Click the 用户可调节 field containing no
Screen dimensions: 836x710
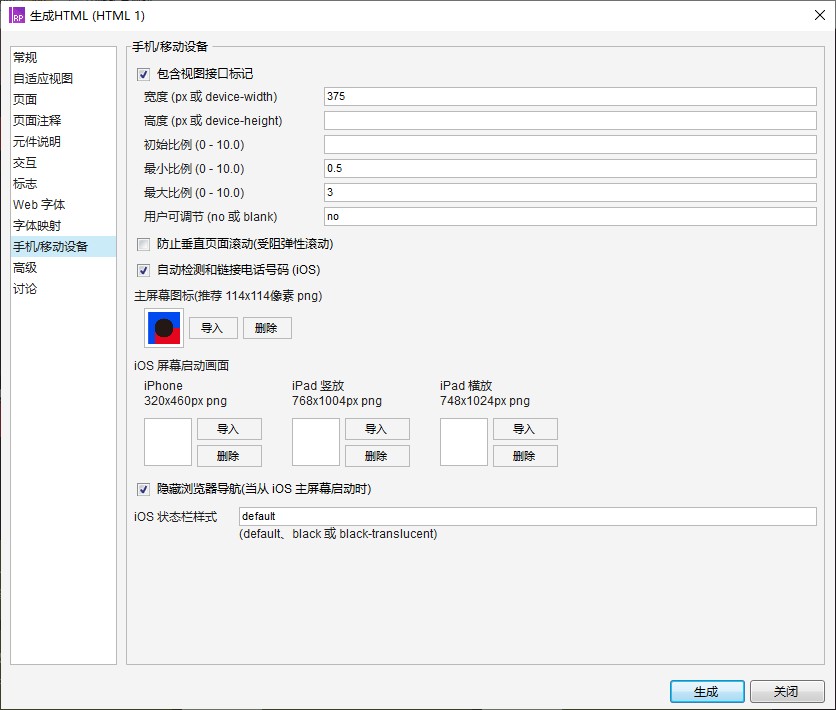[570, 216]
